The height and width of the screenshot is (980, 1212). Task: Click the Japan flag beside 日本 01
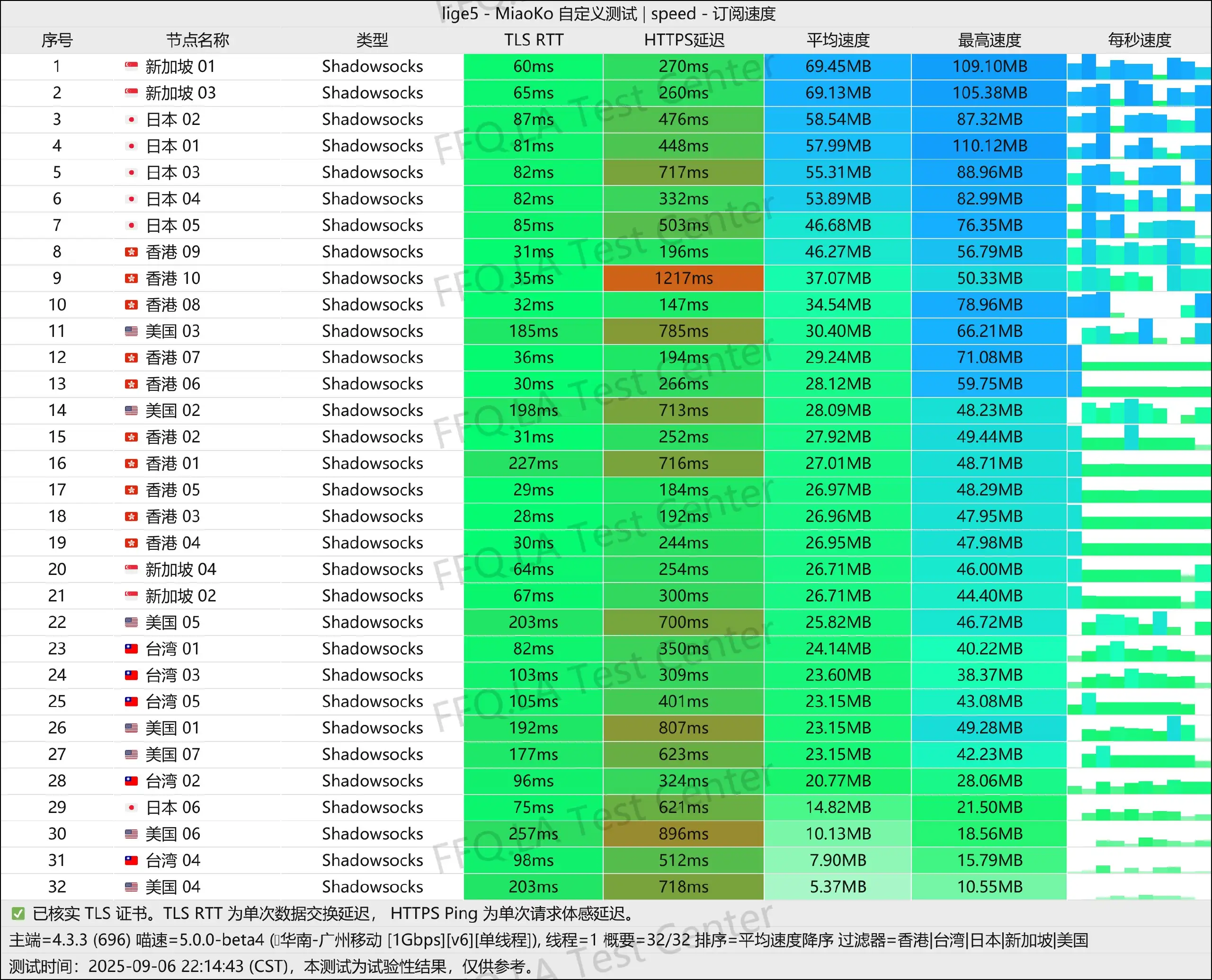point(131,146)
